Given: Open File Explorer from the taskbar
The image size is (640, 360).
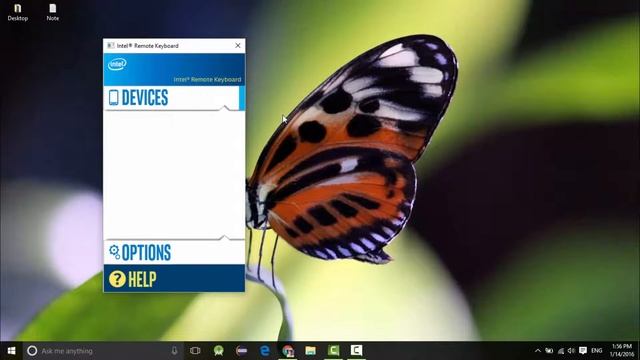Looking at the screenshot, I should click(311, 351).
